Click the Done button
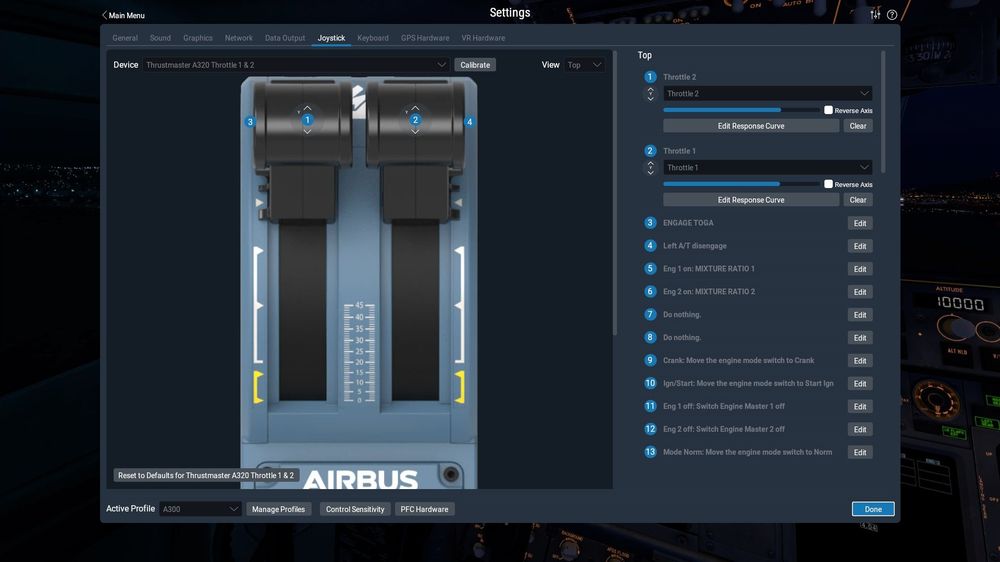Viewport: 1000px width, 562px height. pyautogui.click(x=873, y=509)
